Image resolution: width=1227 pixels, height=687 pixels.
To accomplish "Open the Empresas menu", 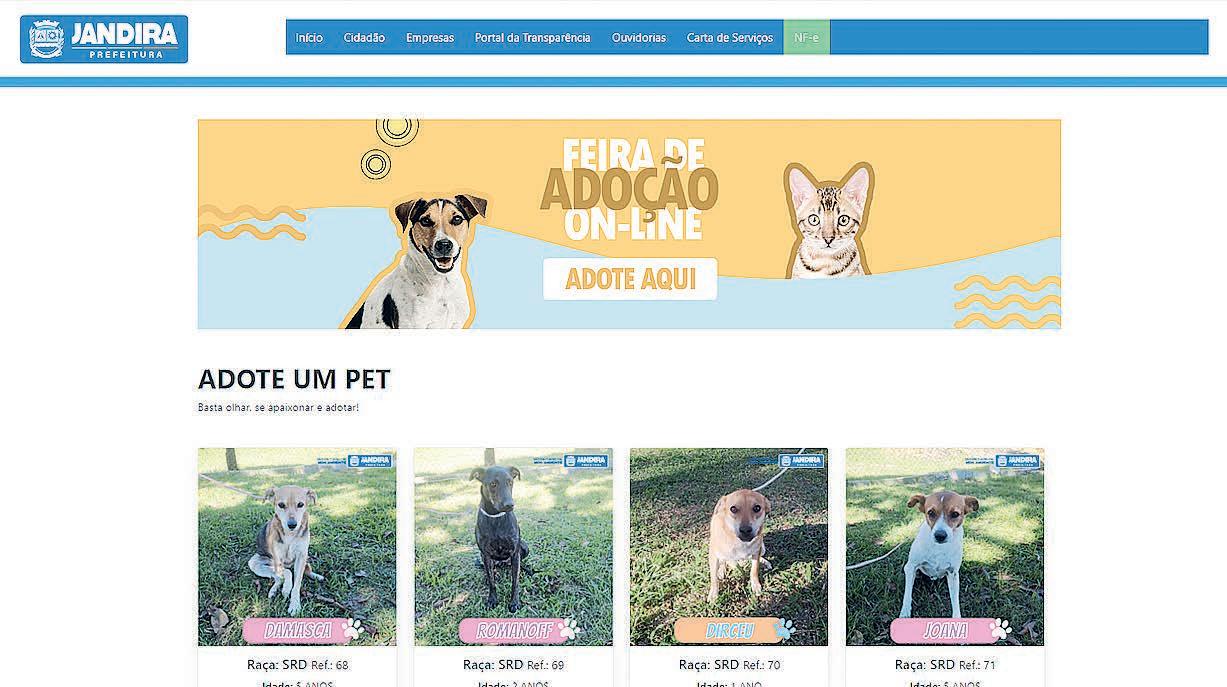I will pyautogui.click(x=430, y=38).
